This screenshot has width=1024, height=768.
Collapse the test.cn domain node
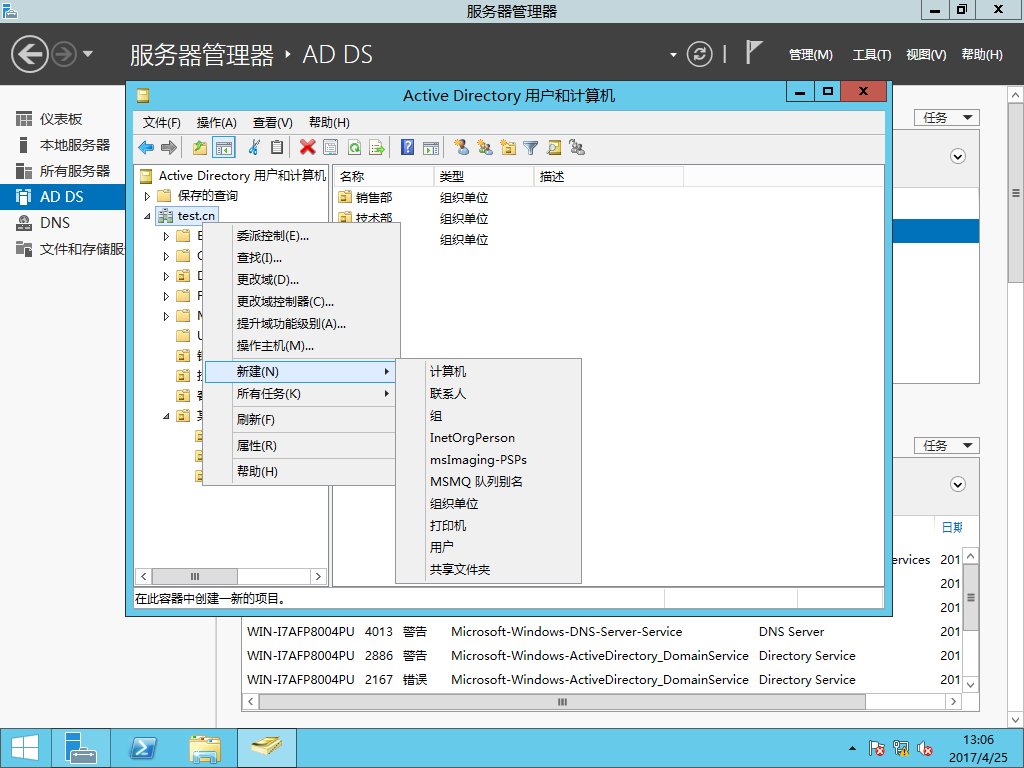coord(147,216)
